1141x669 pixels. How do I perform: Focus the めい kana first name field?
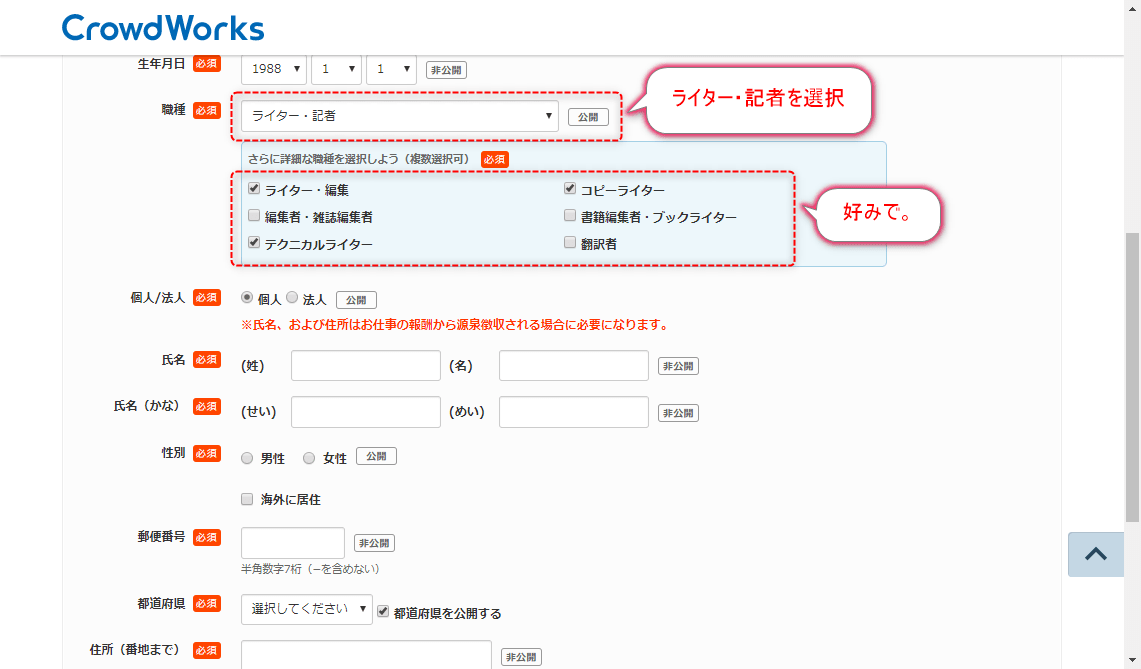tap(573, 412)
